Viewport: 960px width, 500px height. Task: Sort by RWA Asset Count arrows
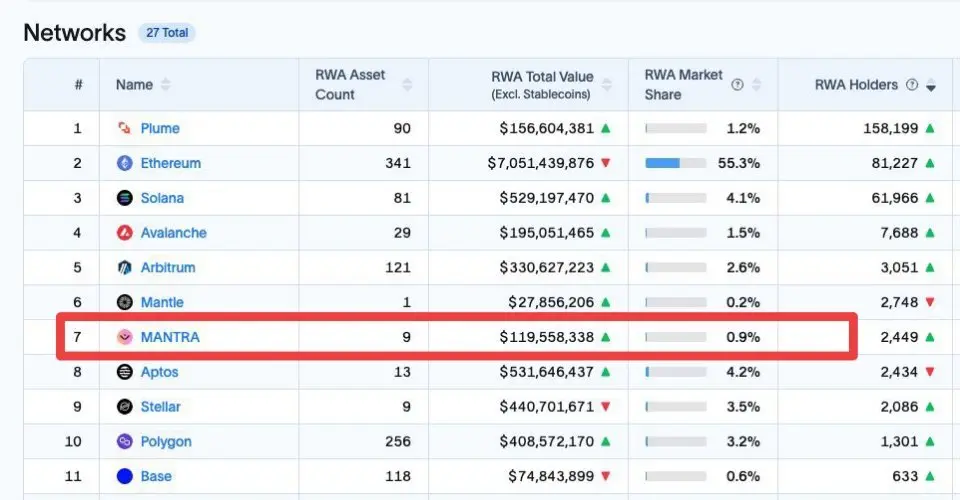click(x=407, y=85)
